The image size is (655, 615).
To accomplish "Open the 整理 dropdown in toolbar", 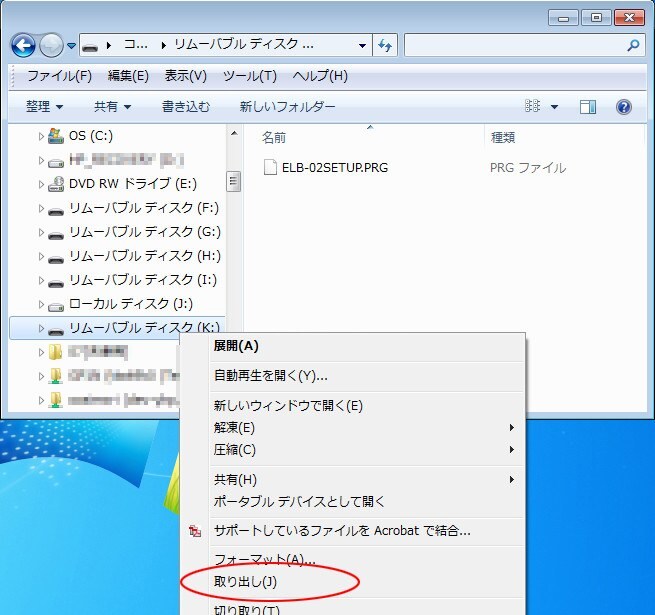I will point(45,107).
